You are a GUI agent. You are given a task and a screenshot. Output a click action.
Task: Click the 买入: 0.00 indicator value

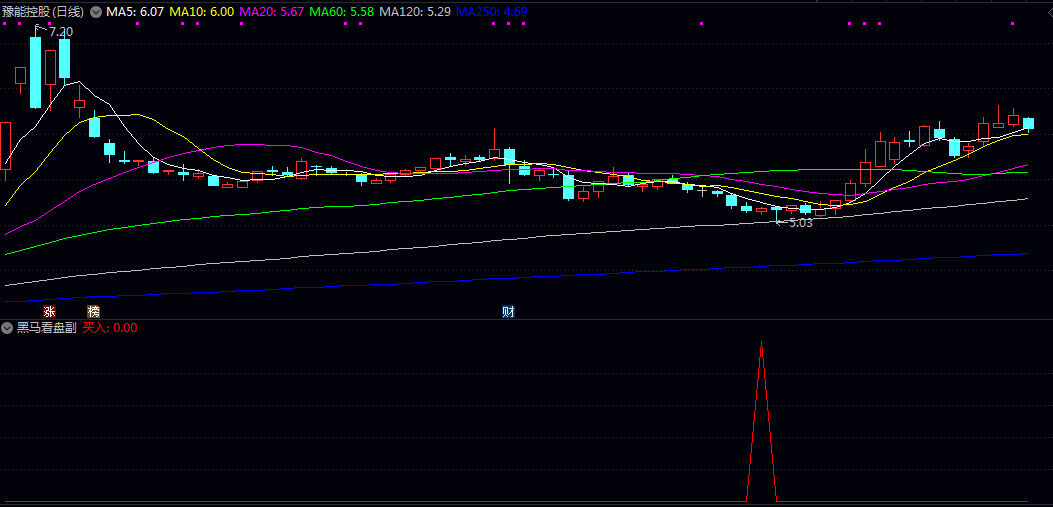point(110,327)
